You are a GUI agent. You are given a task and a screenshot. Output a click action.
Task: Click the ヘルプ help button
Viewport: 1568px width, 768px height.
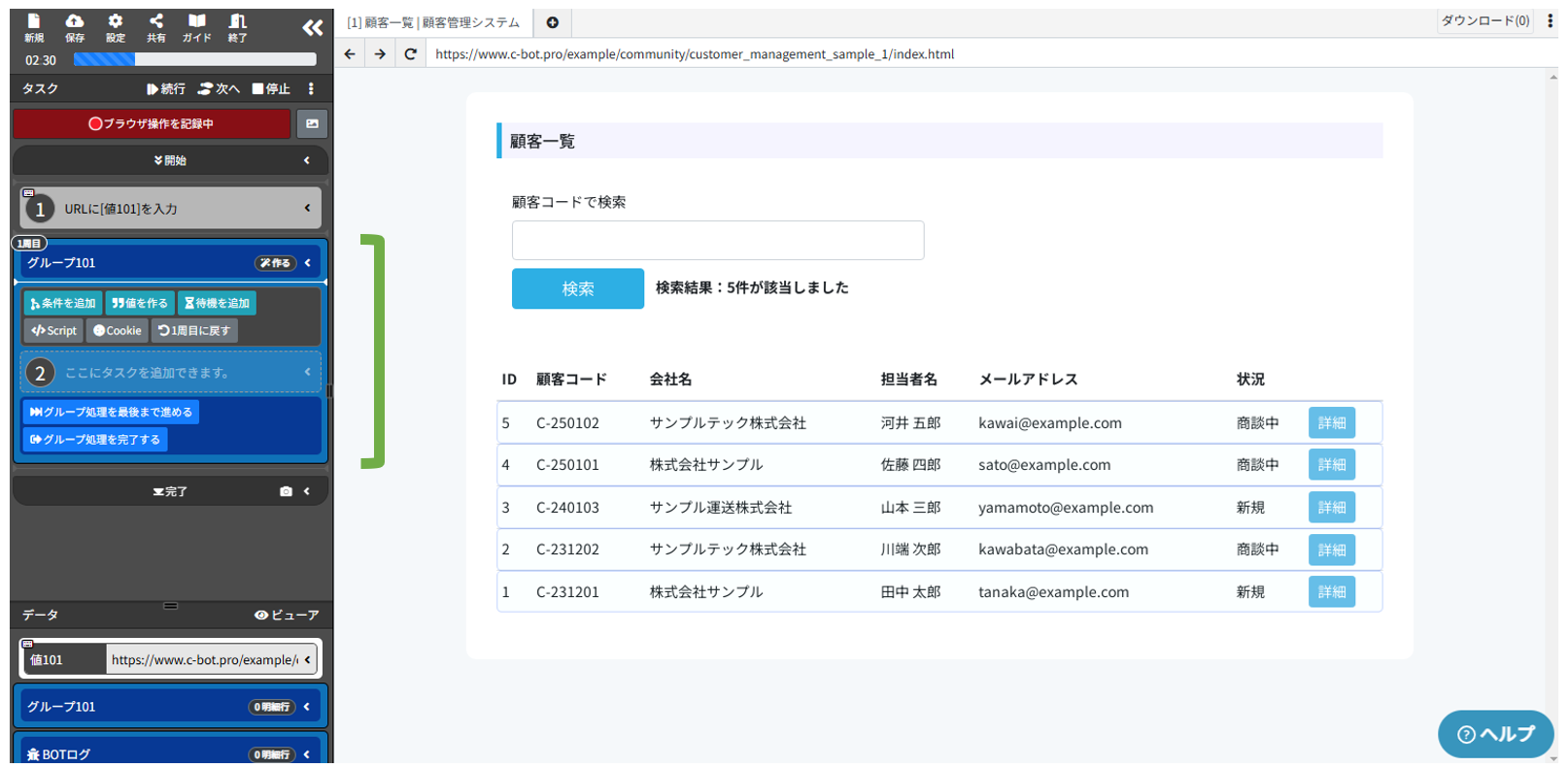pyautogui.click(x=1496, y=734)
